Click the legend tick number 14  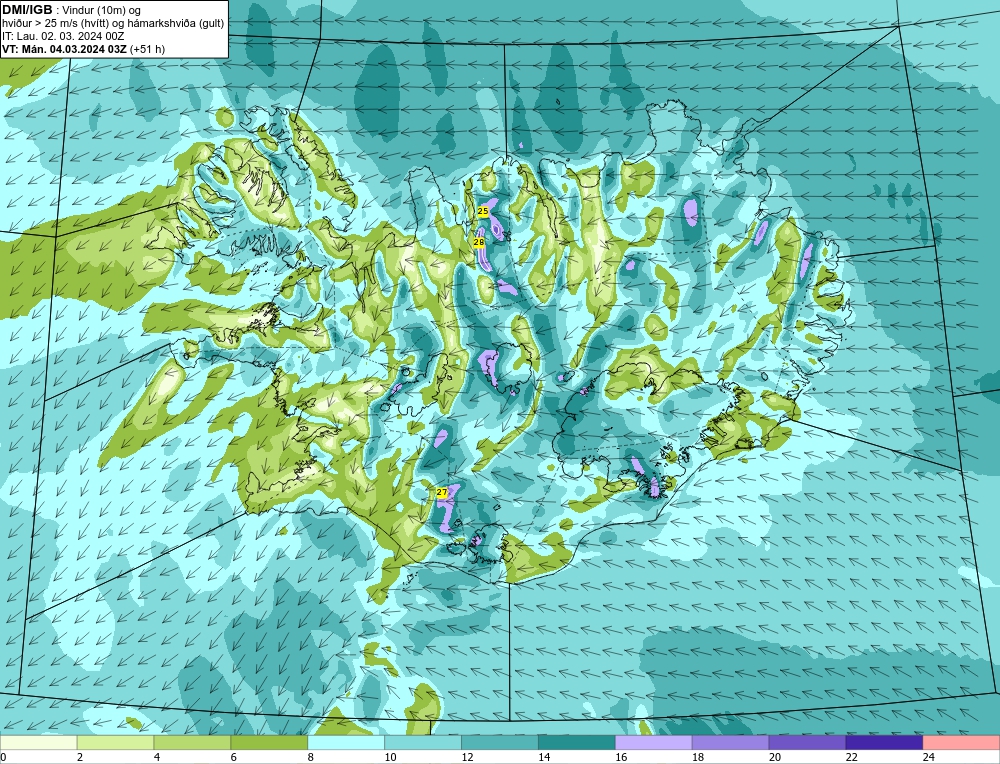[x=545, y=757]
